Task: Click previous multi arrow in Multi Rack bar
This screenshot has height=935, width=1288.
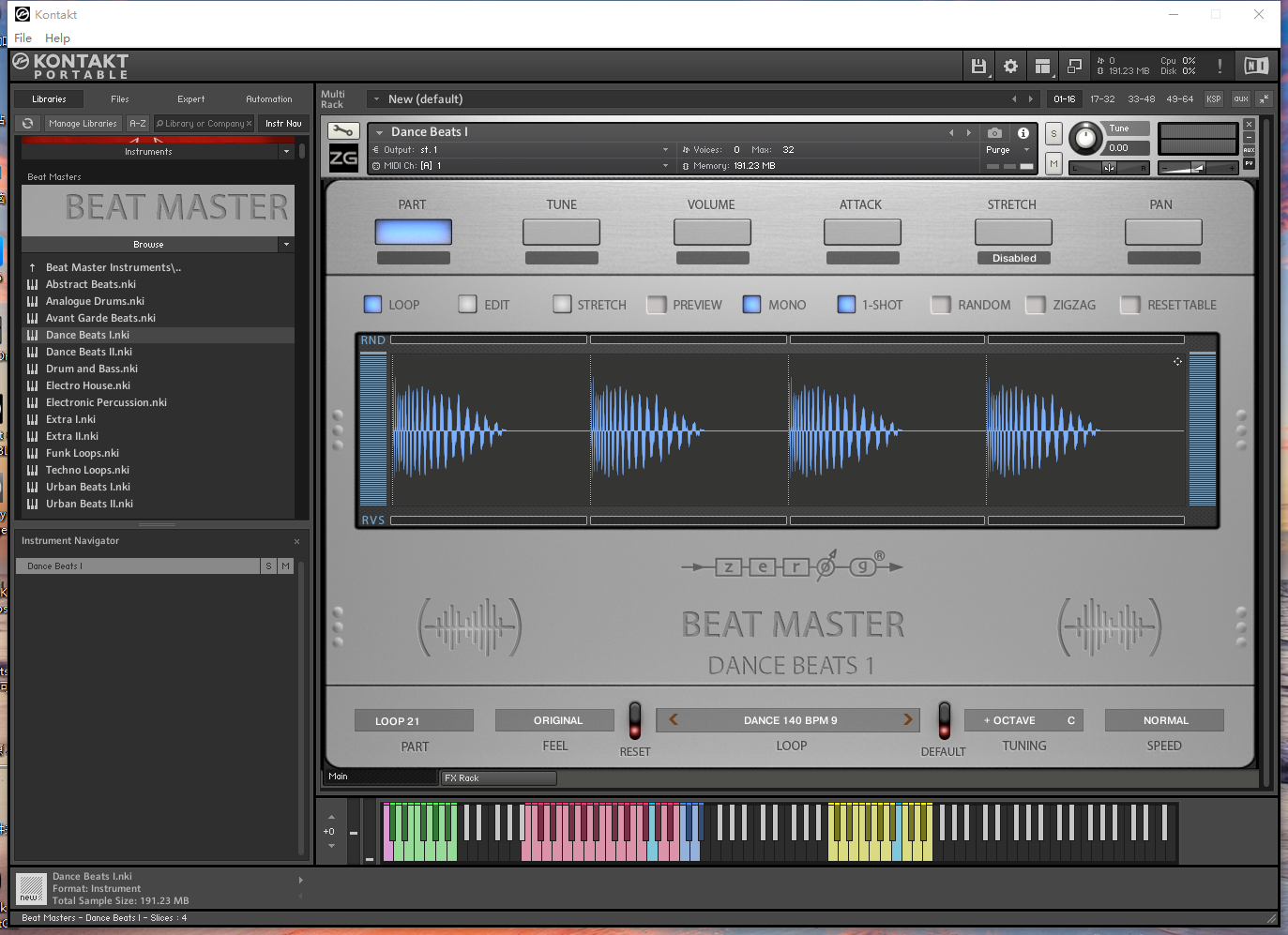Action: 1014,98
